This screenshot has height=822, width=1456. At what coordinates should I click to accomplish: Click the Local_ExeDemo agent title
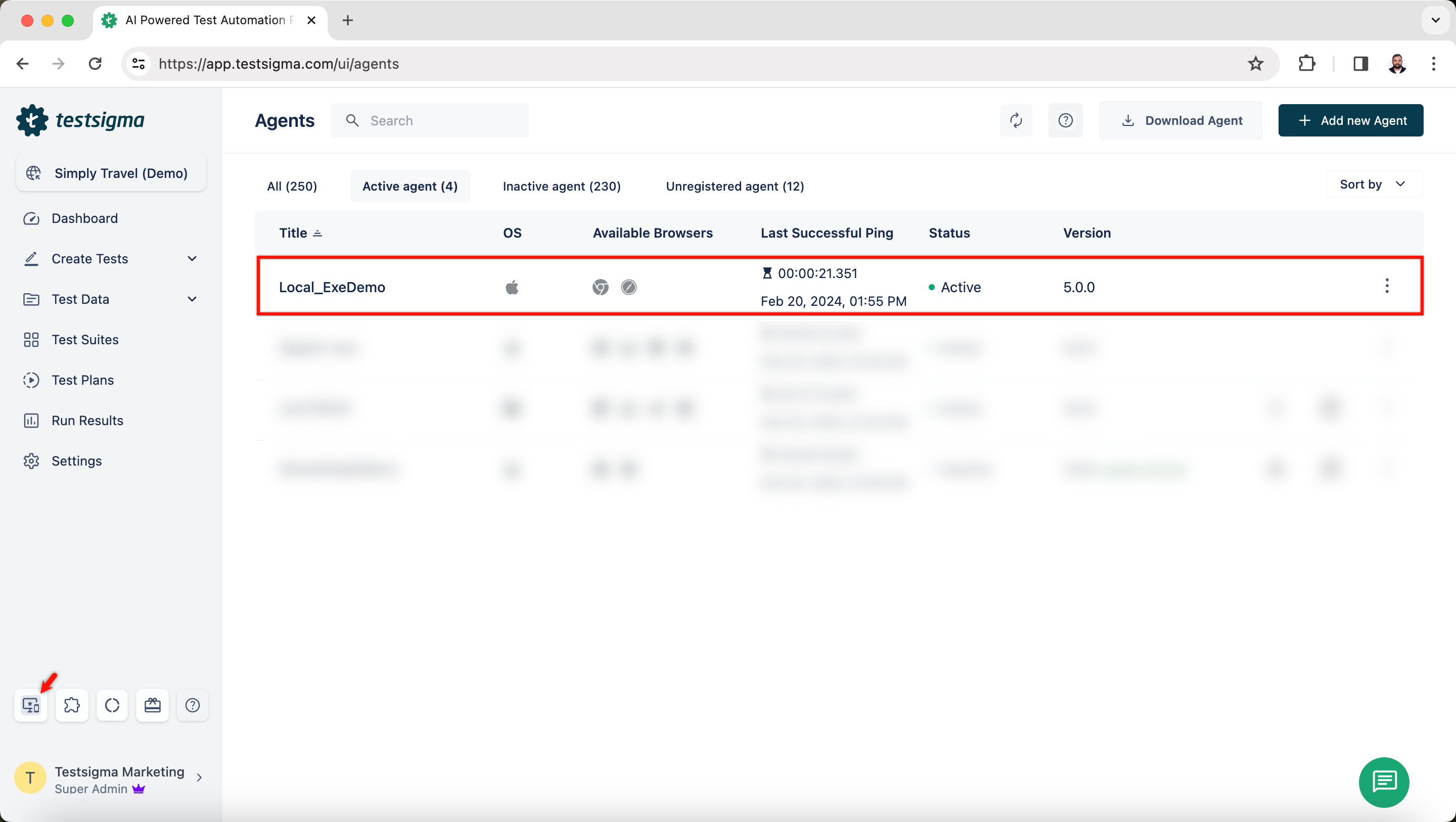[332, 287]
